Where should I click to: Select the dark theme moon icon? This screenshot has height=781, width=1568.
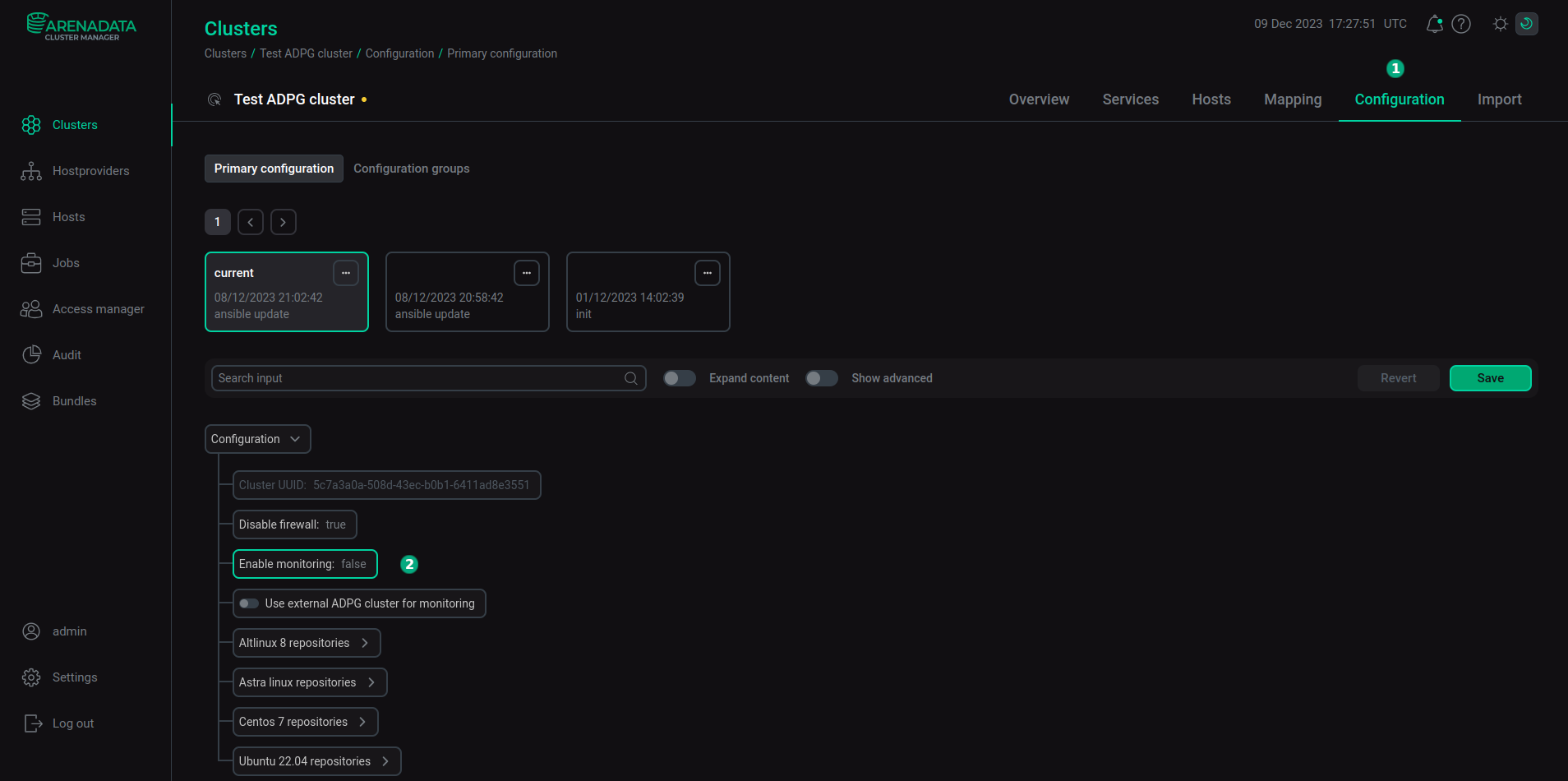pyautogui.click(x=1527, y=24)
